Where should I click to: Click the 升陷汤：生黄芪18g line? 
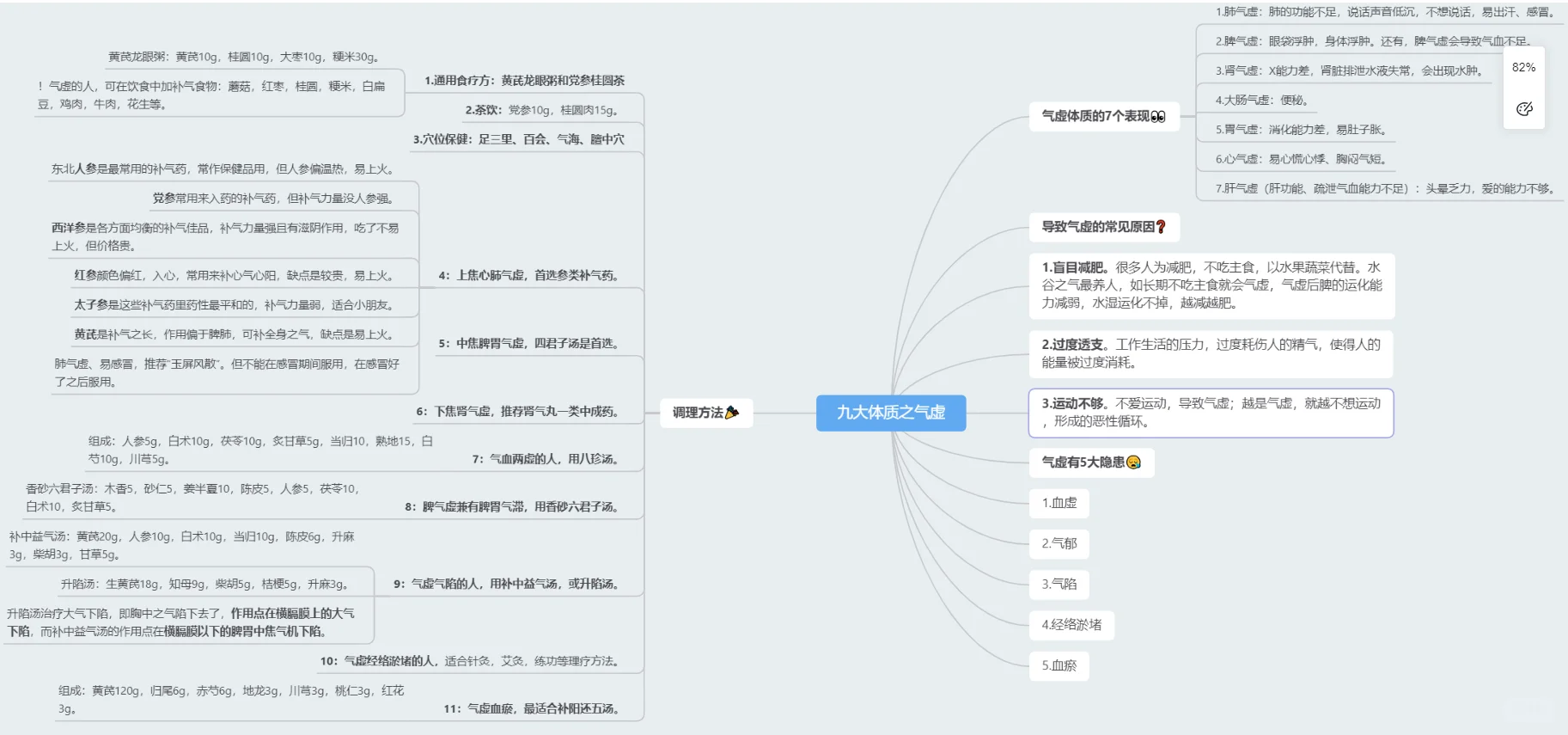click(204, 585)
